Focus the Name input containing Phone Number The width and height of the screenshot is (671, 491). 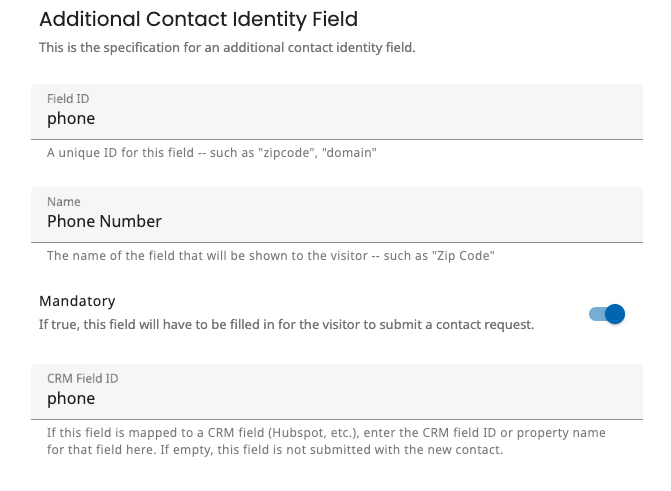pyautogui.click(x=336, y=221)
